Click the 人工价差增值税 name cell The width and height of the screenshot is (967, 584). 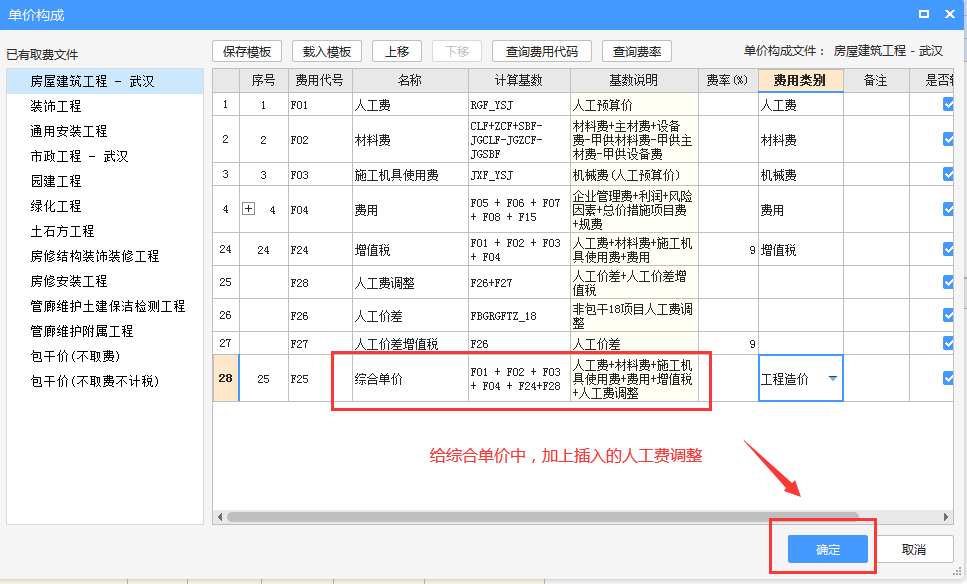coord(410,343)
